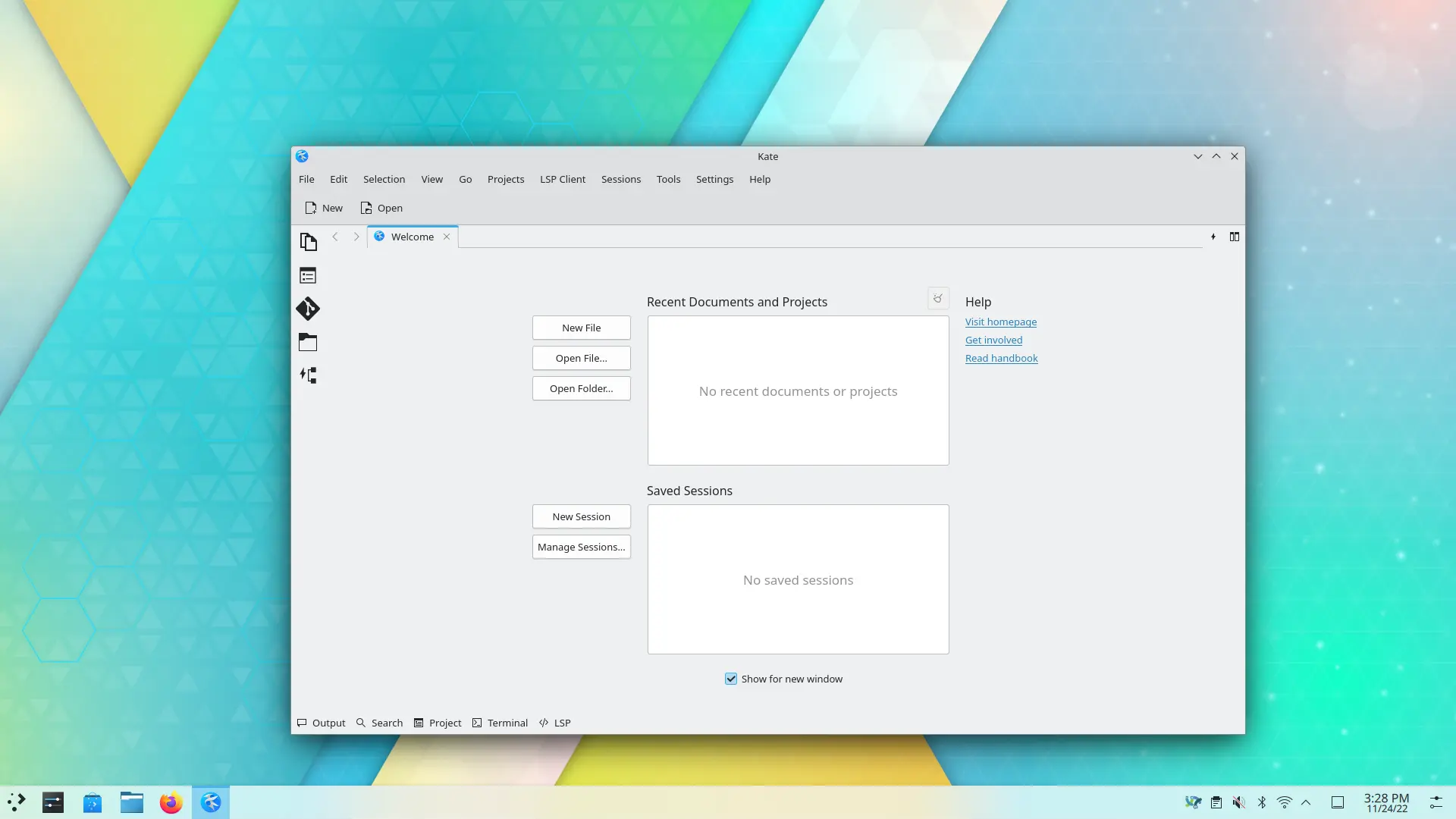
Task: Toggle Show for new window checkbox
Action: coord(731,678)
